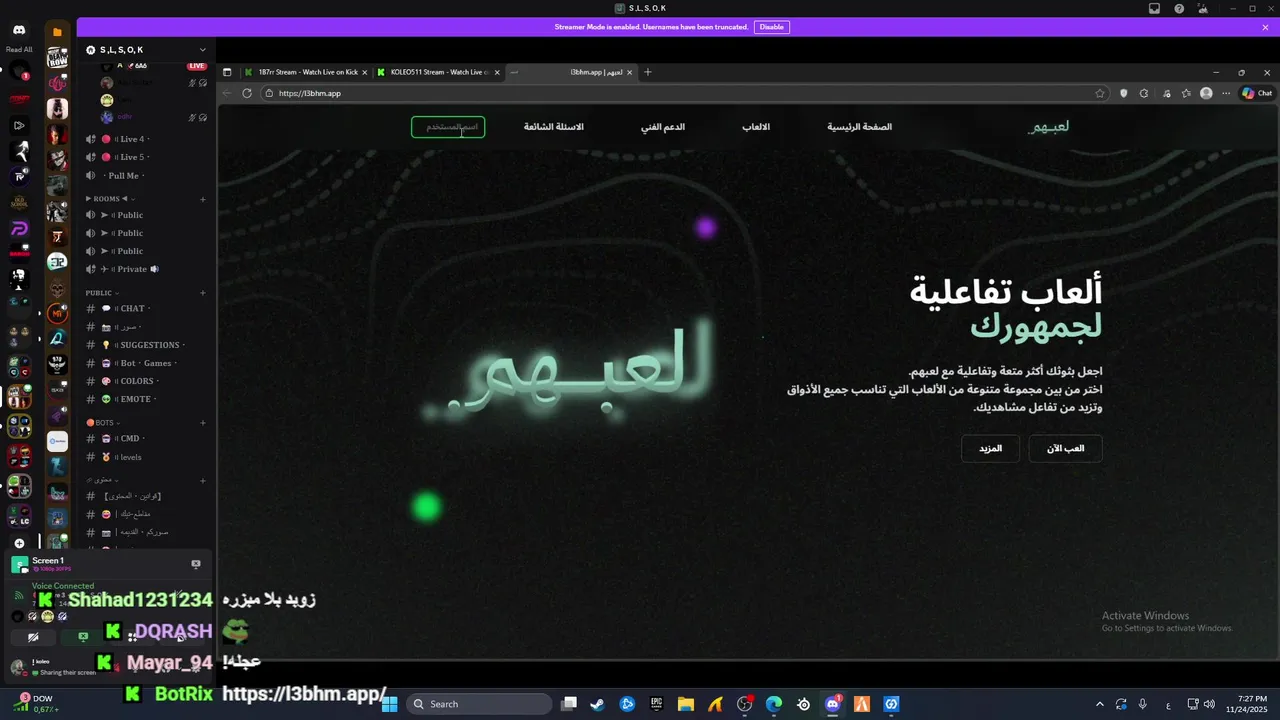The image size is (1280, 720).
Task: Open the purple P server icon
Action: pos(19,229)
